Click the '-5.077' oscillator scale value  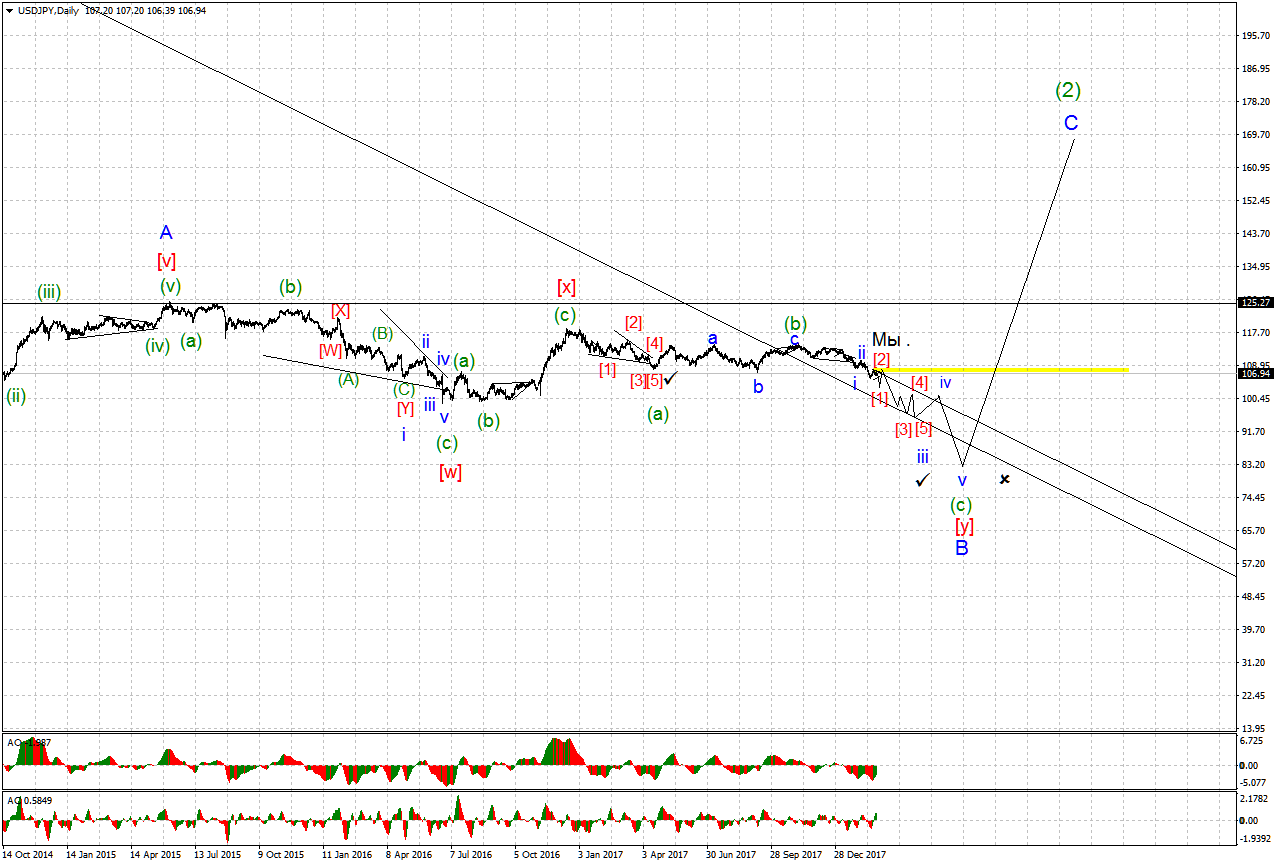point(1253,783)
